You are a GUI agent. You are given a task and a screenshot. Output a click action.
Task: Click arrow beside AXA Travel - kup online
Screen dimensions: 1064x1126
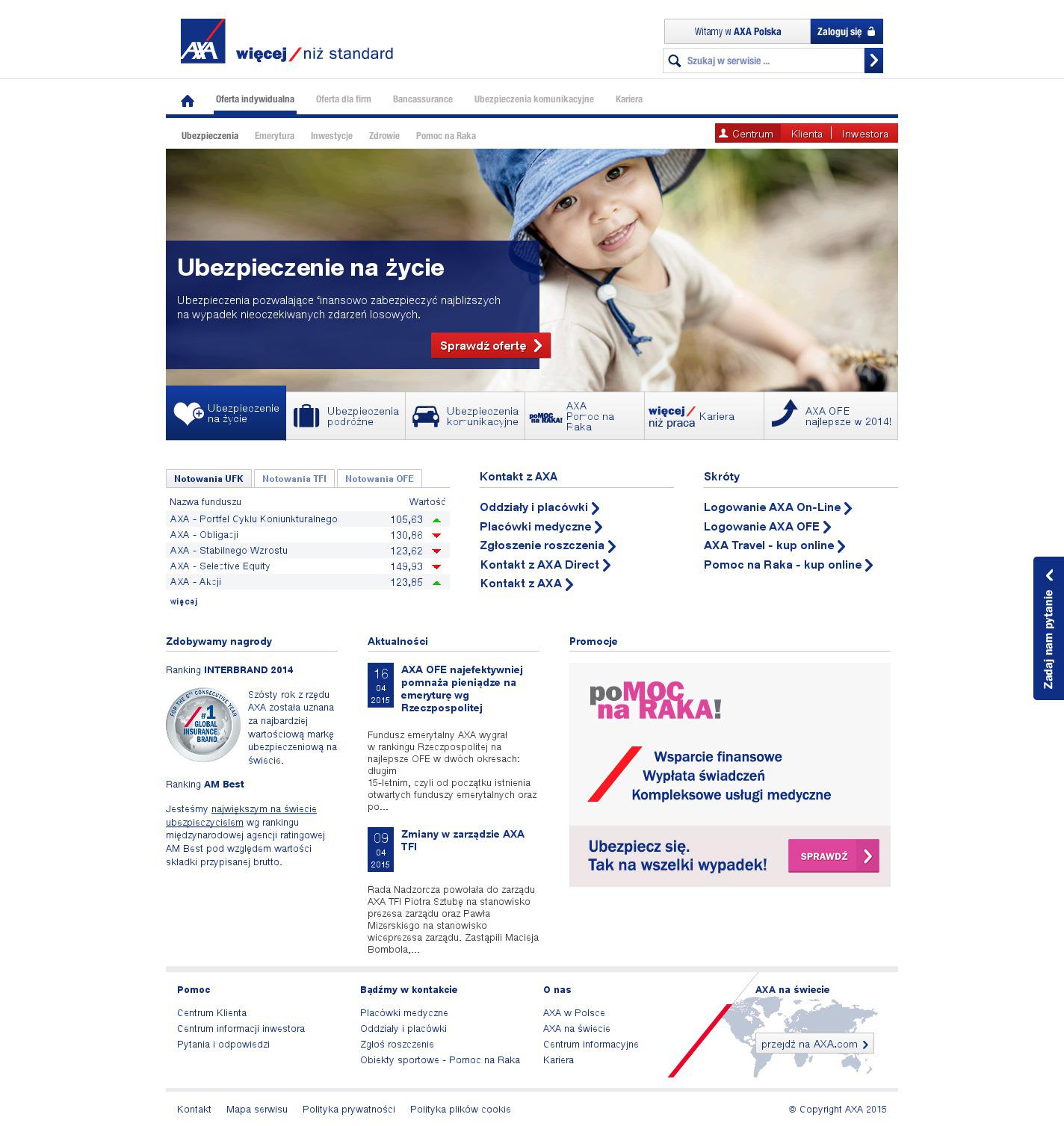(x=841, y=546)
